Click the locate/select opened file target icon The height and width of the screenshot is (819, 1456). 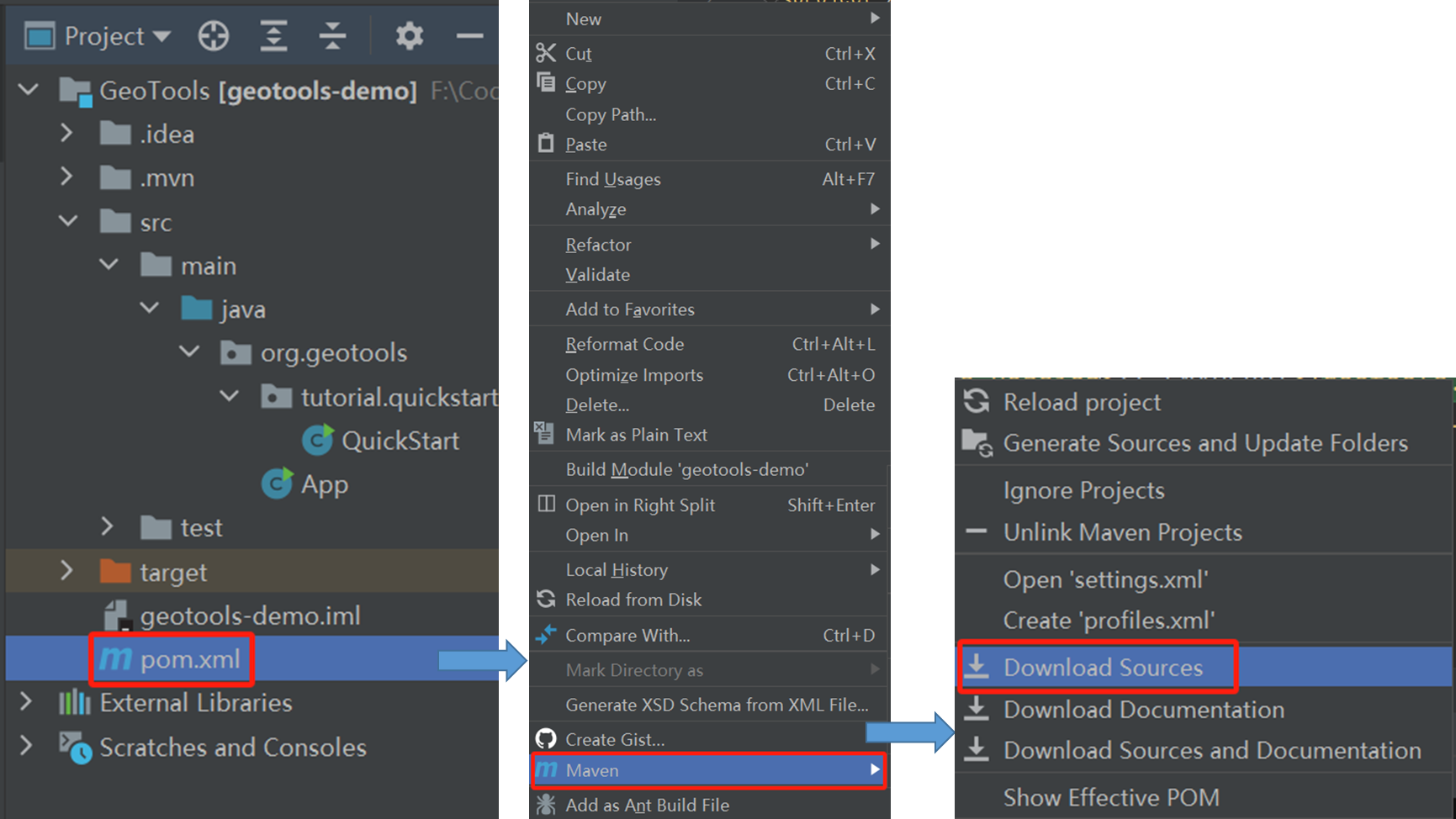click(214, 36)
